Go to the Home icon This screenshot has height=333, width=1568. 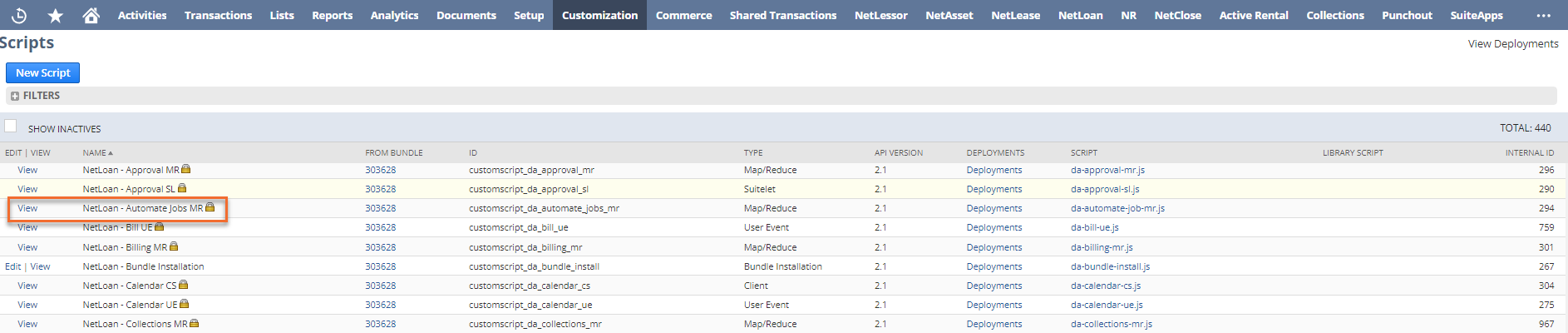pyautogui.click(x=91, y=15)
